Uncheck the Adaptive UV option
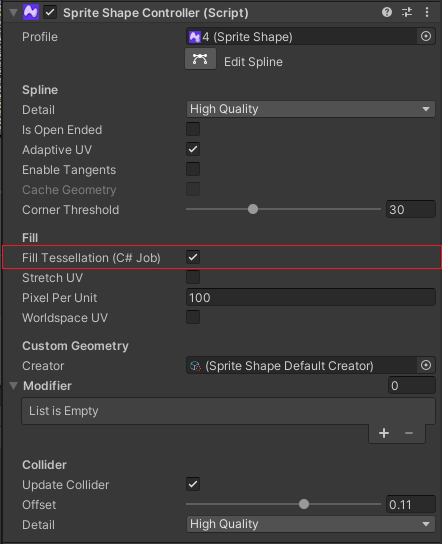The image size is (442, 544). click(193, 149)
